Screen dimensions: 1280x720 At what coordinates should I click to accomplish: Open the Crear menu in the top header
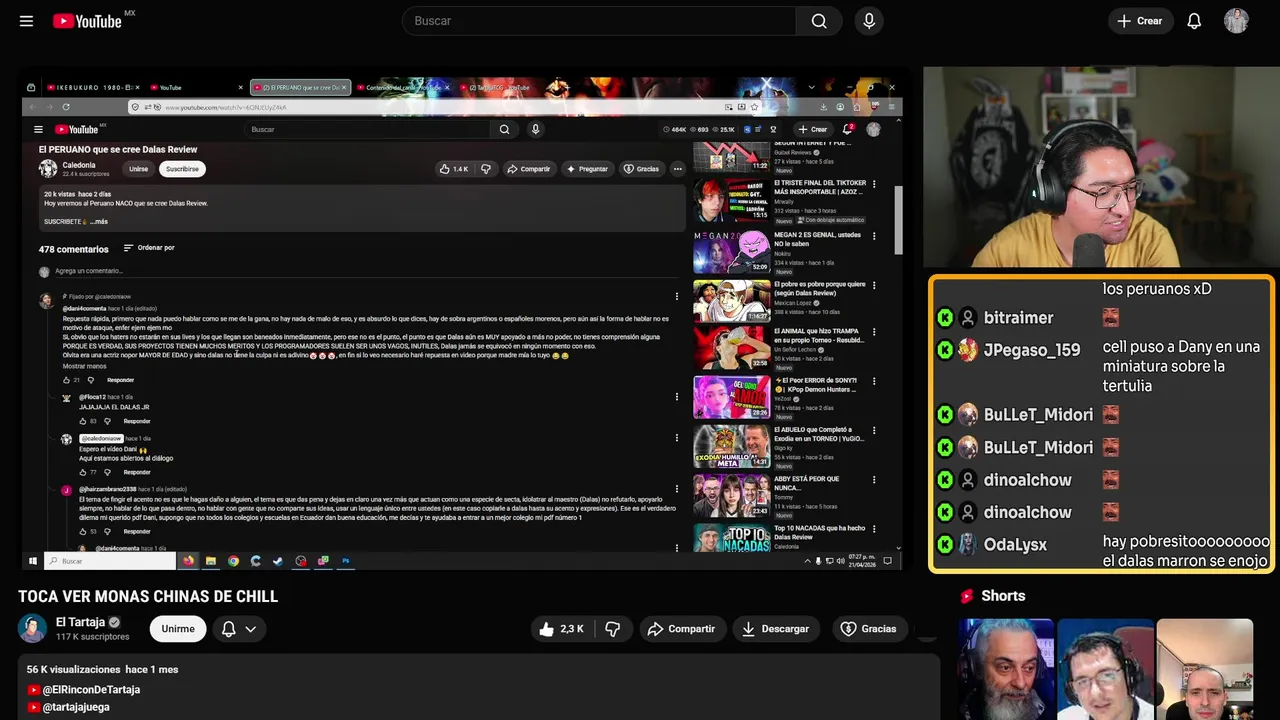coord(1140,21)
